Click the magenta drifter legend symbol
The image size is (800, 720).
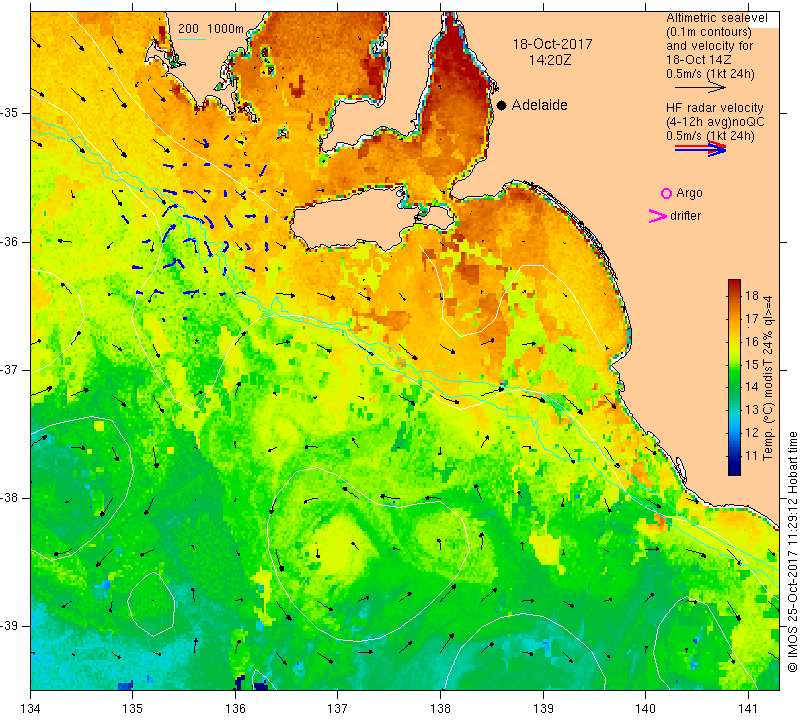point(657,216)
